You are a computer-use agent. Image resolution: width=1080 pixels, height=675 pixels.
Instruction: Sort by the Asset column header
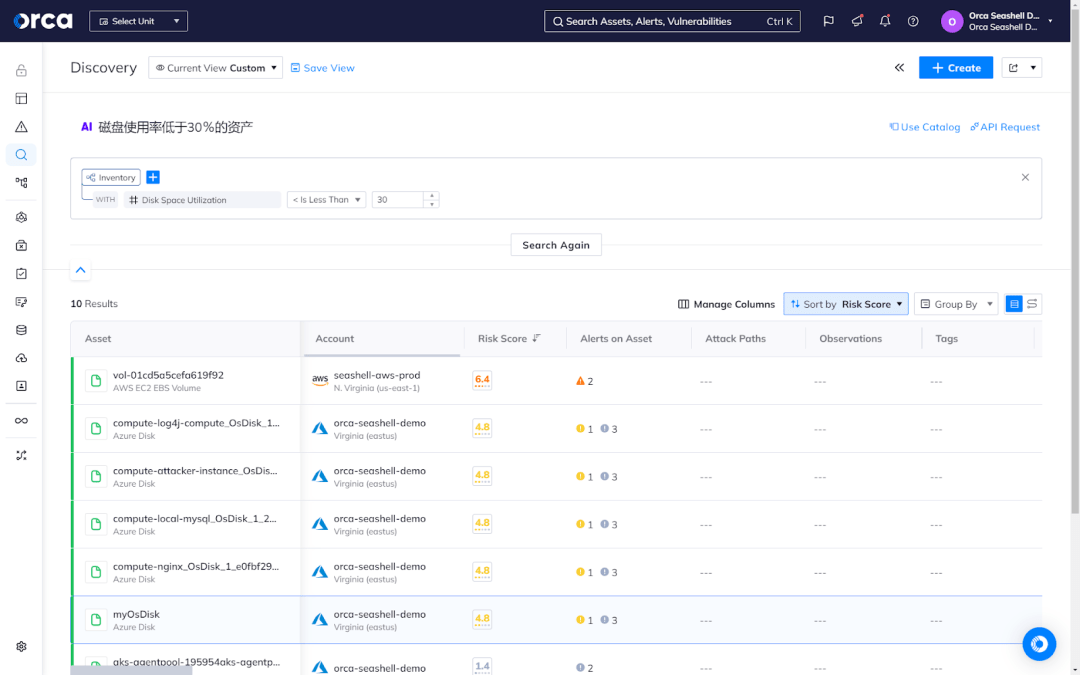(98, 339)
